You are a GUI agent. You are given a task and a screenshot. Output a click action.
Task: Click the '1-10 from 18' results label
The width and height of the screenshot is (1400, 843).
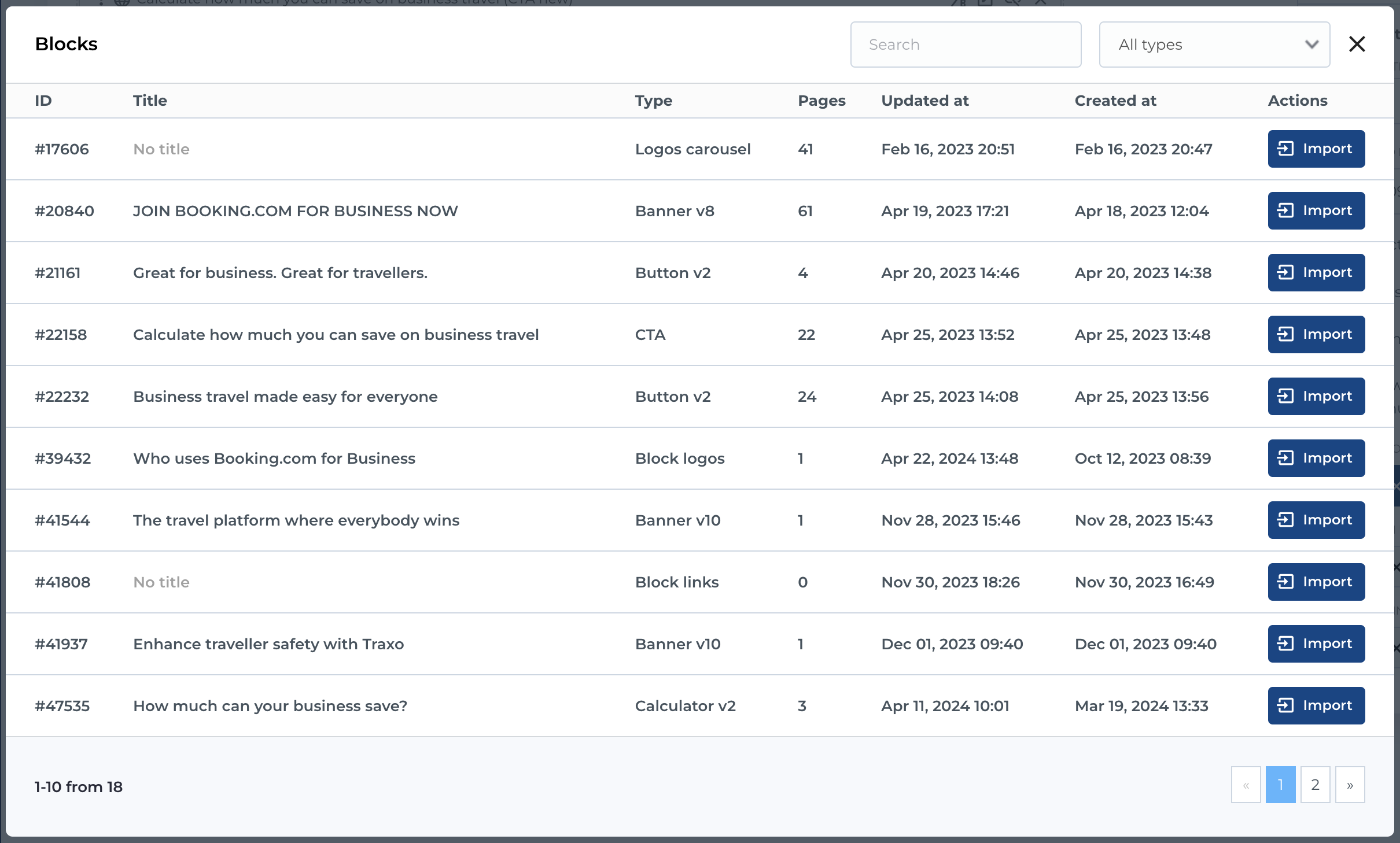pyautogui.click(x=78, y=786)
